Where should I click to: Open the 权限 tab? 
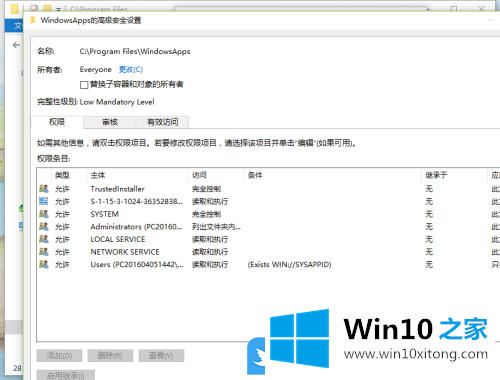[x=57, y=122]
